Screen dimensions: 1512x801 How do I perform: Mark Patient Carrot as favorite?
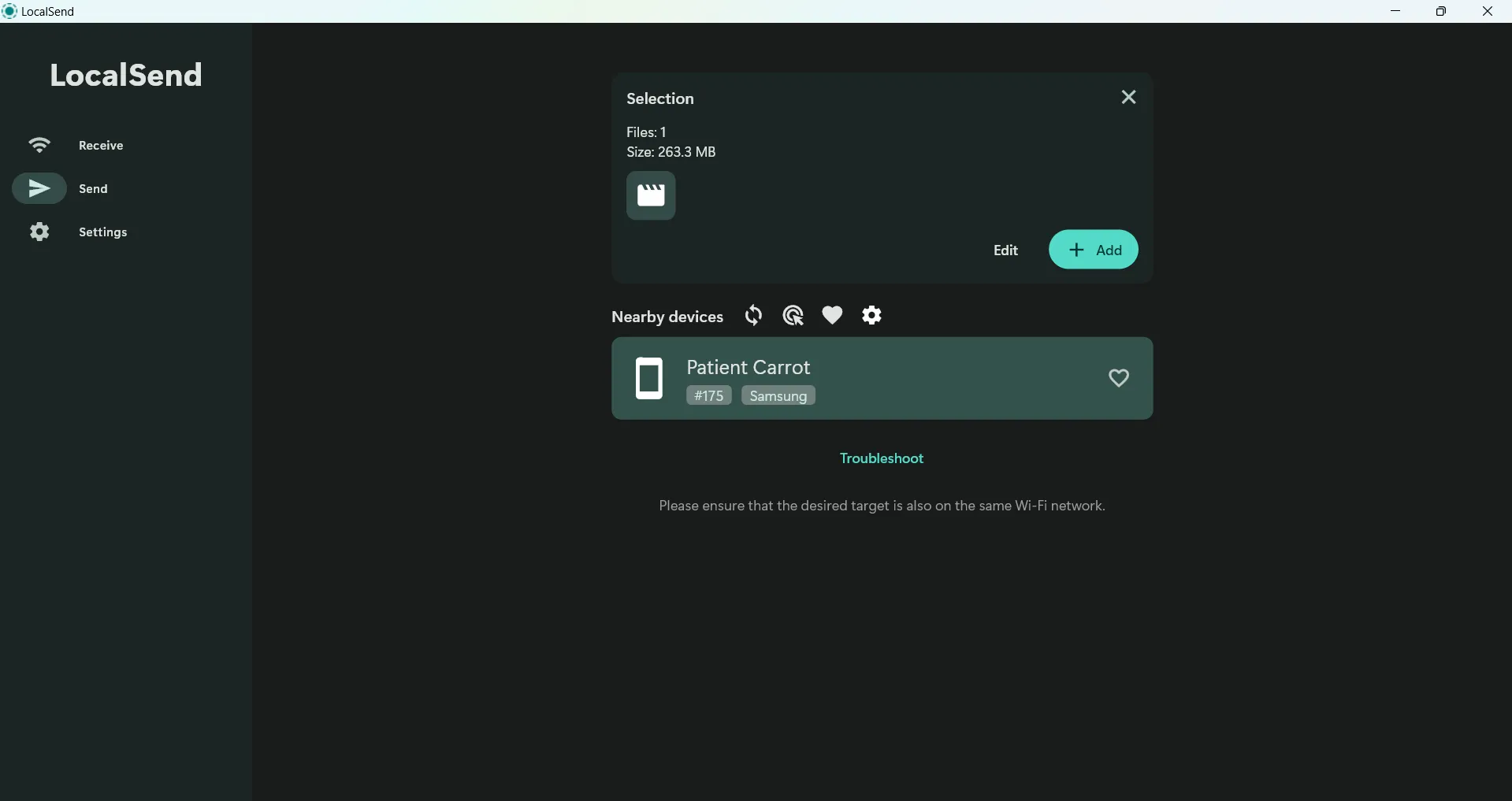(1119, 378)
